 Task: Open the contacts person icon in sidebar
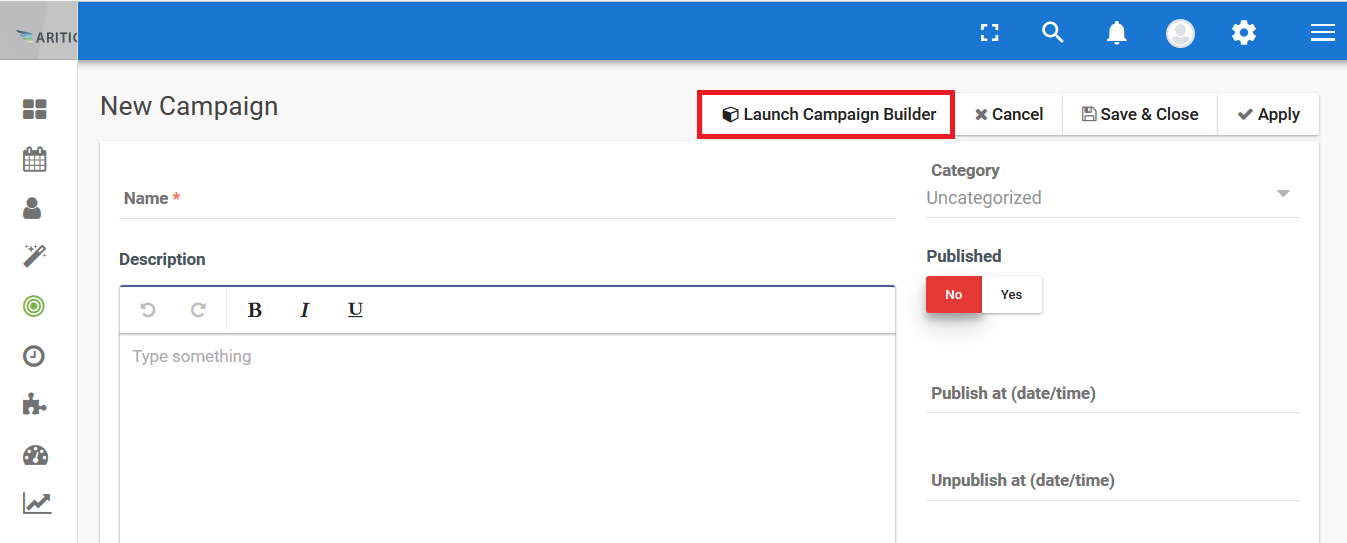[33, 208]
